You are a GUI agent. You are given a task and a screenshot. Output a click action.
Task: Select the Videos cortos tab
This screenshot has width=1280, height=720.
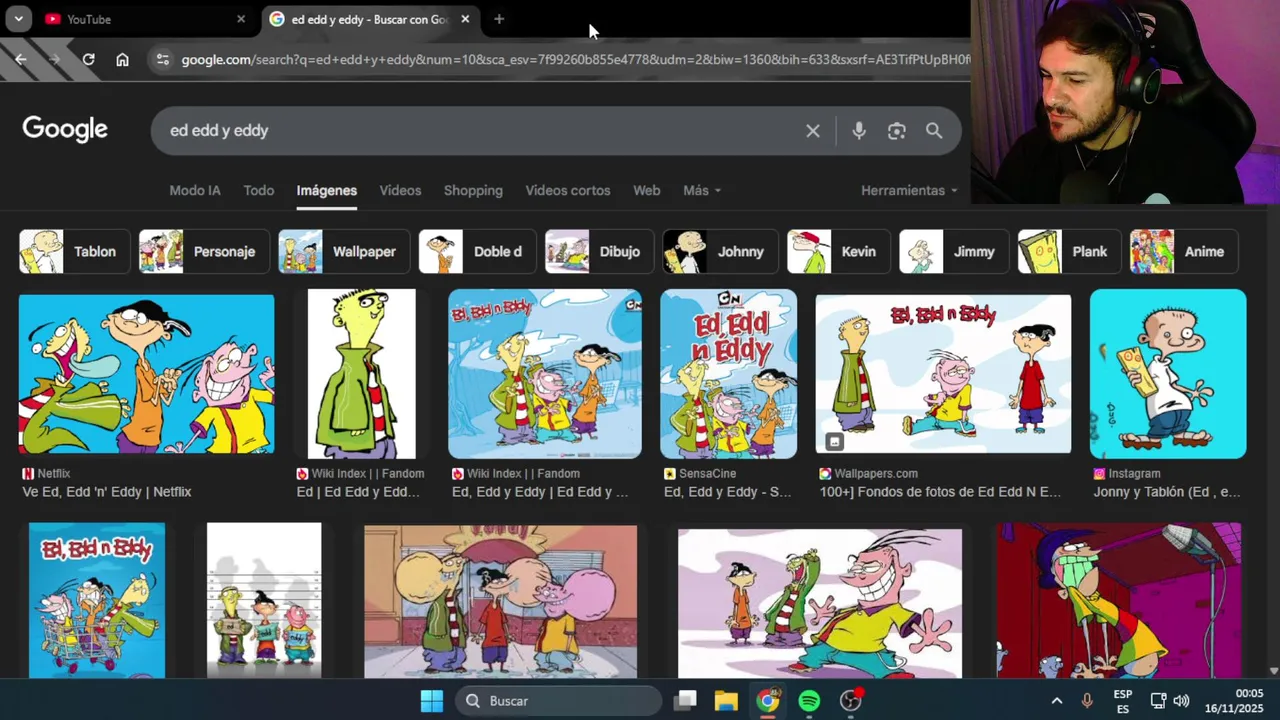(x=568, y=190)
